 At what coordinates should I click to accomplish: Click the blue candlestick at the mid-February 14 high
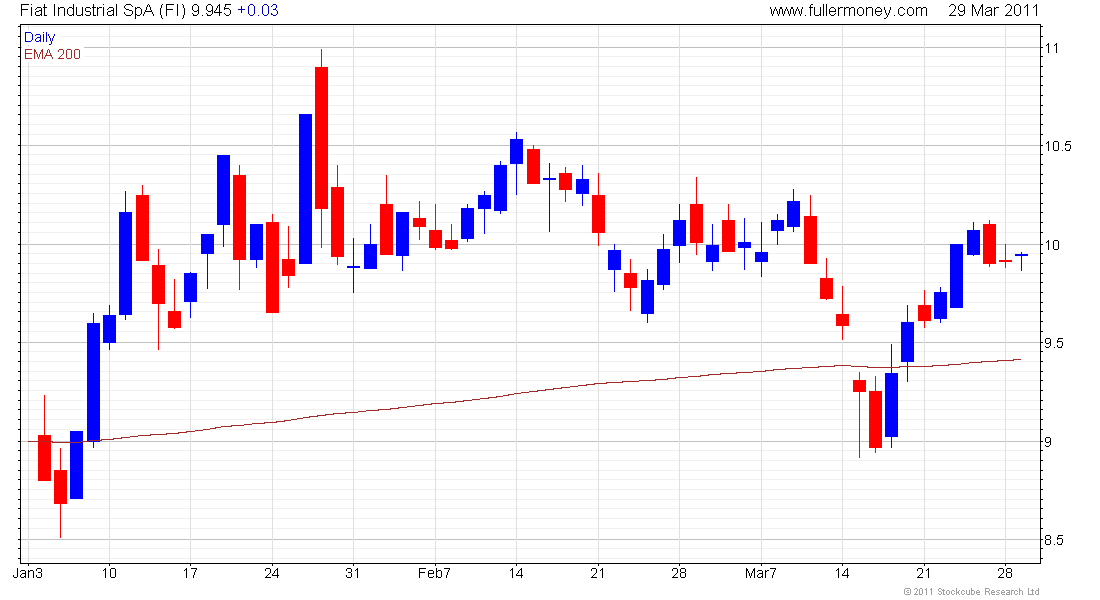click(x=516, y=152)
